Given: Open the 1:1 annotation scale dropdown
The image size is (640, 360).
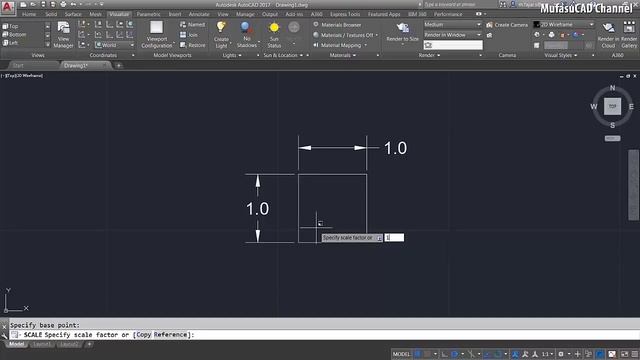Looking at the screenshot, I should tap(547, 354).
